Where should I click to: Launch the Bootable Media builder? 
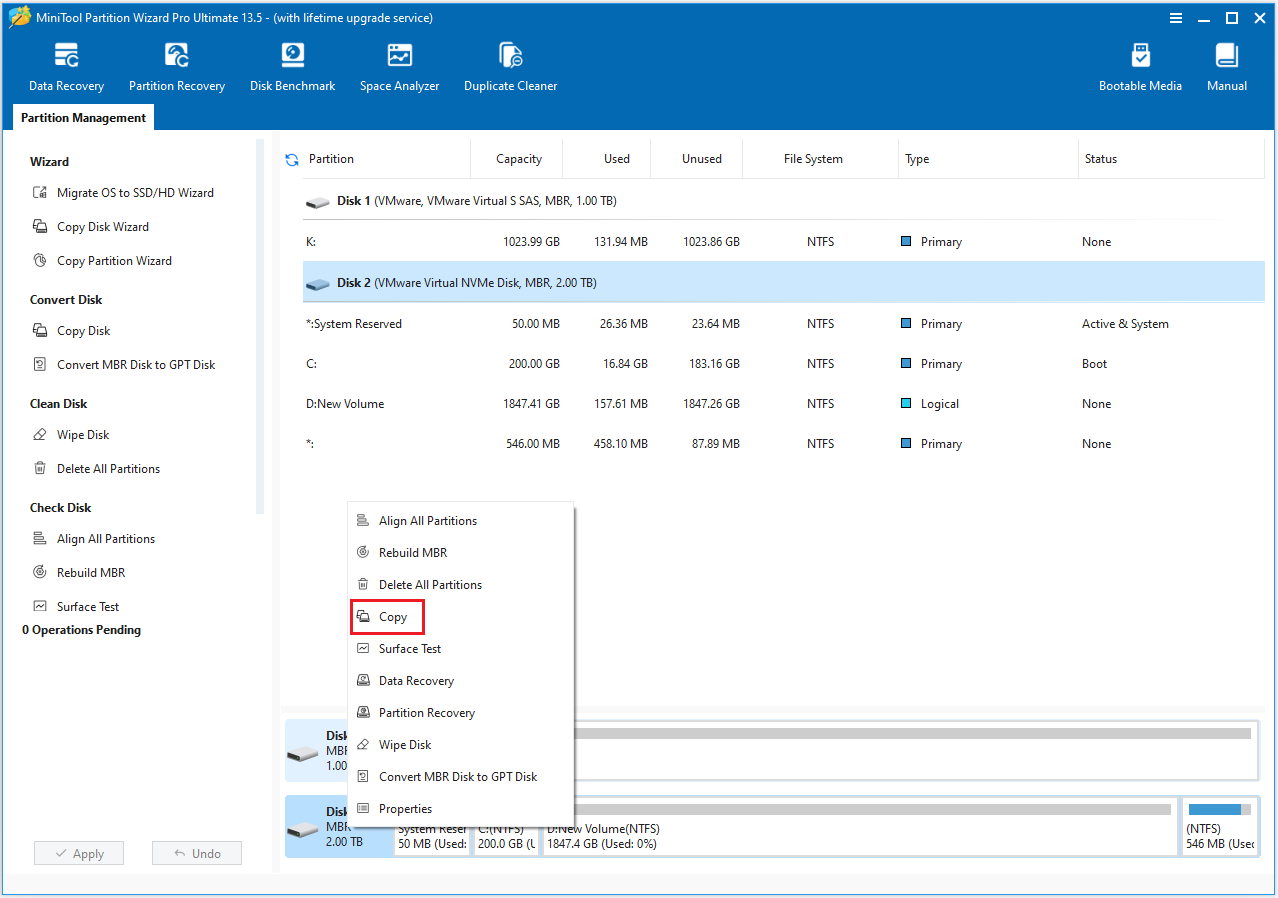coord(1140,65)
